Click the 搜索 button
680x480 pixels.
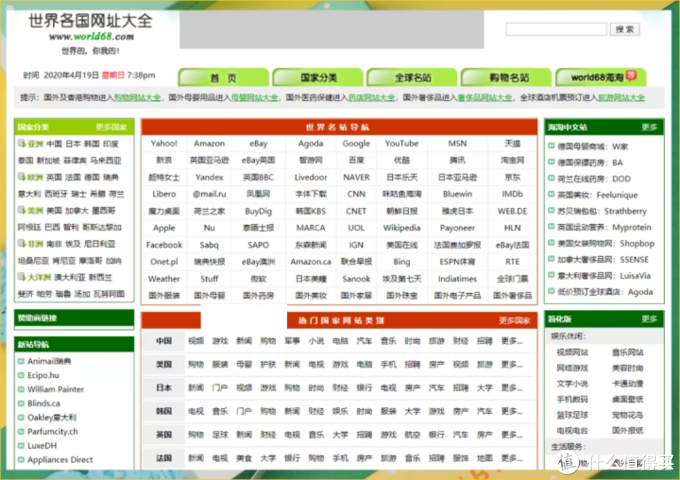(x=624, y=29)
